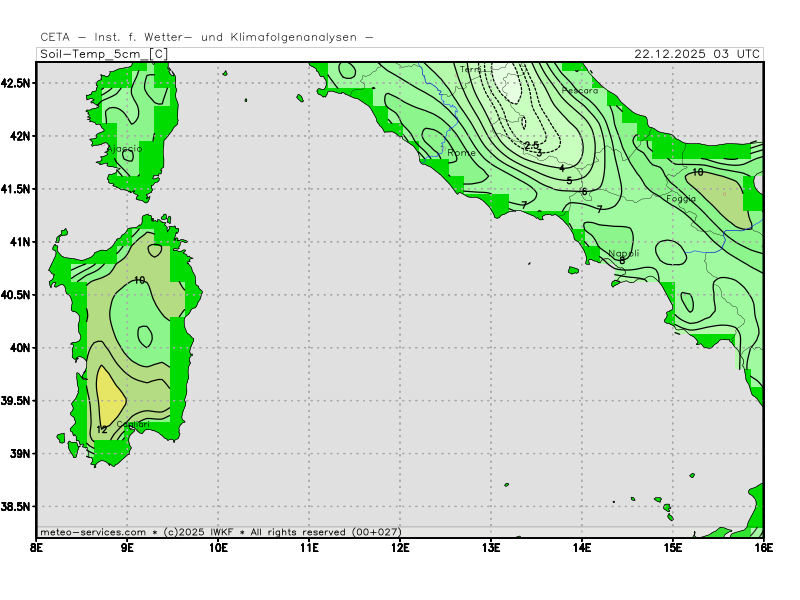The image size is (800, 600).
Task: Click the Cagliari label on Sardinia
Action: click(x=133, y=425)
